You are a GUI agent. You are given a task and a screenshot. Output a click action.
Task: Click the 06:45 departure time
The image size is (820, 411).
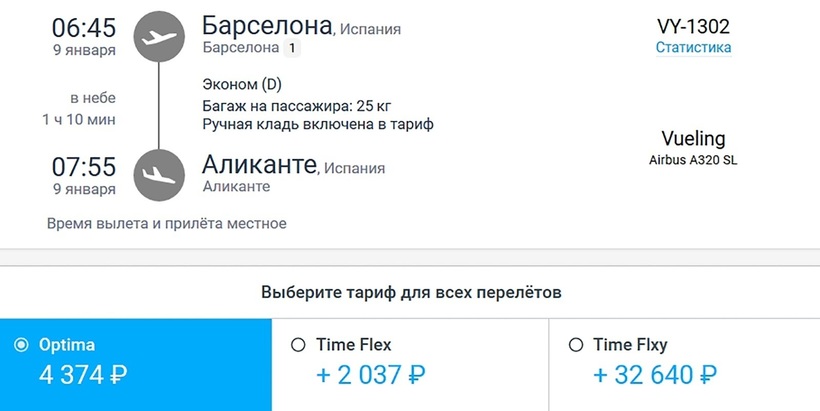tap(84, 27)
